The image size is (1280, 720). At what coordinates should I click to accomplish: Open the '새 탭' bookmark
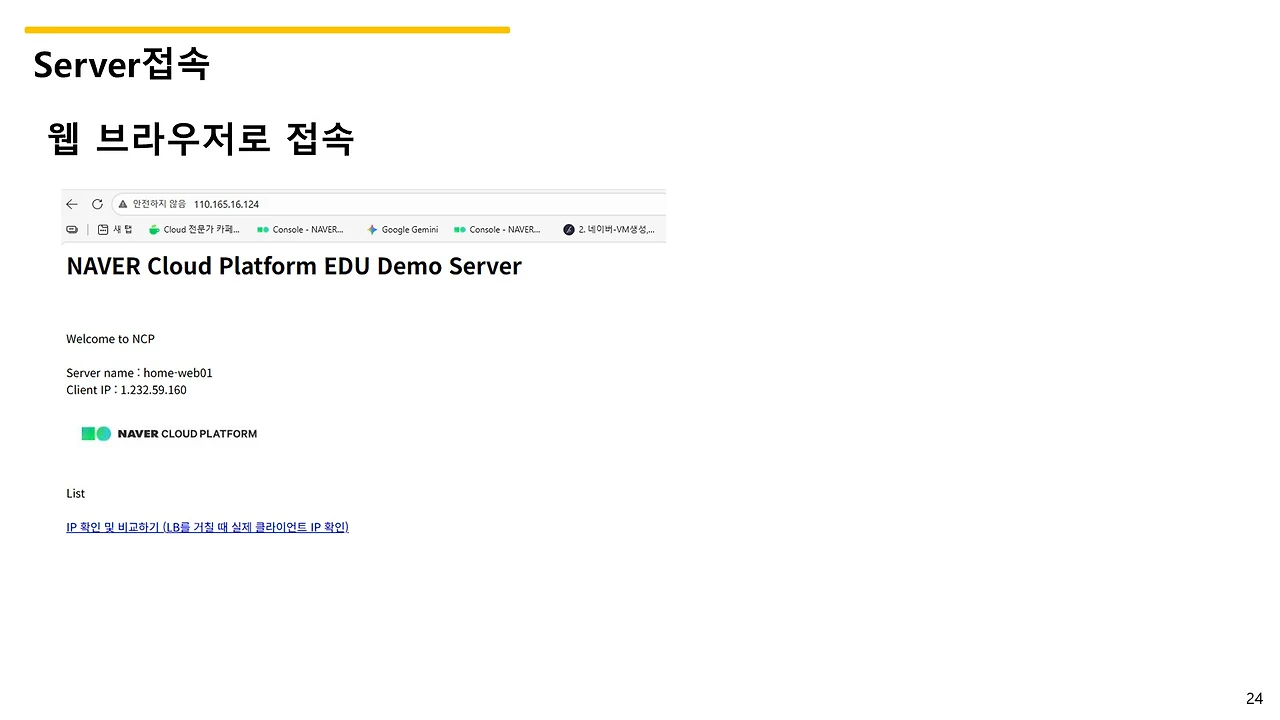click(x=115, y=229)
